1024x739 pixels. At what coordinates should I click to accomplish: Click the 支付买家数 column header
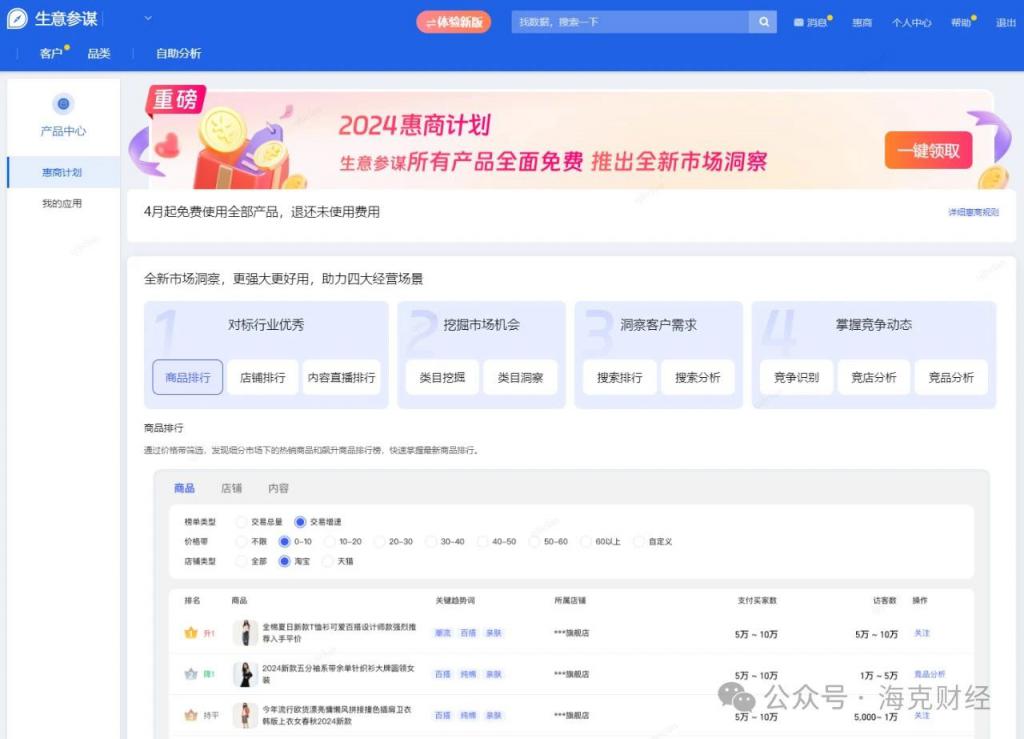[x=757, y=600]
